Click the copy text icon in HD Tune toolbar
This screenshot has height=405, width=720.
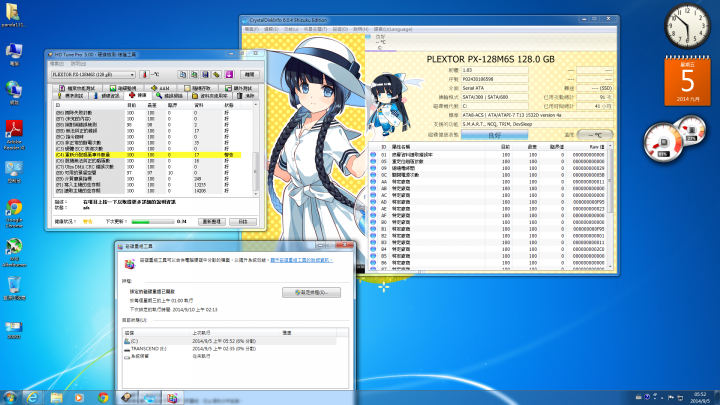click(x=183, y=74)
